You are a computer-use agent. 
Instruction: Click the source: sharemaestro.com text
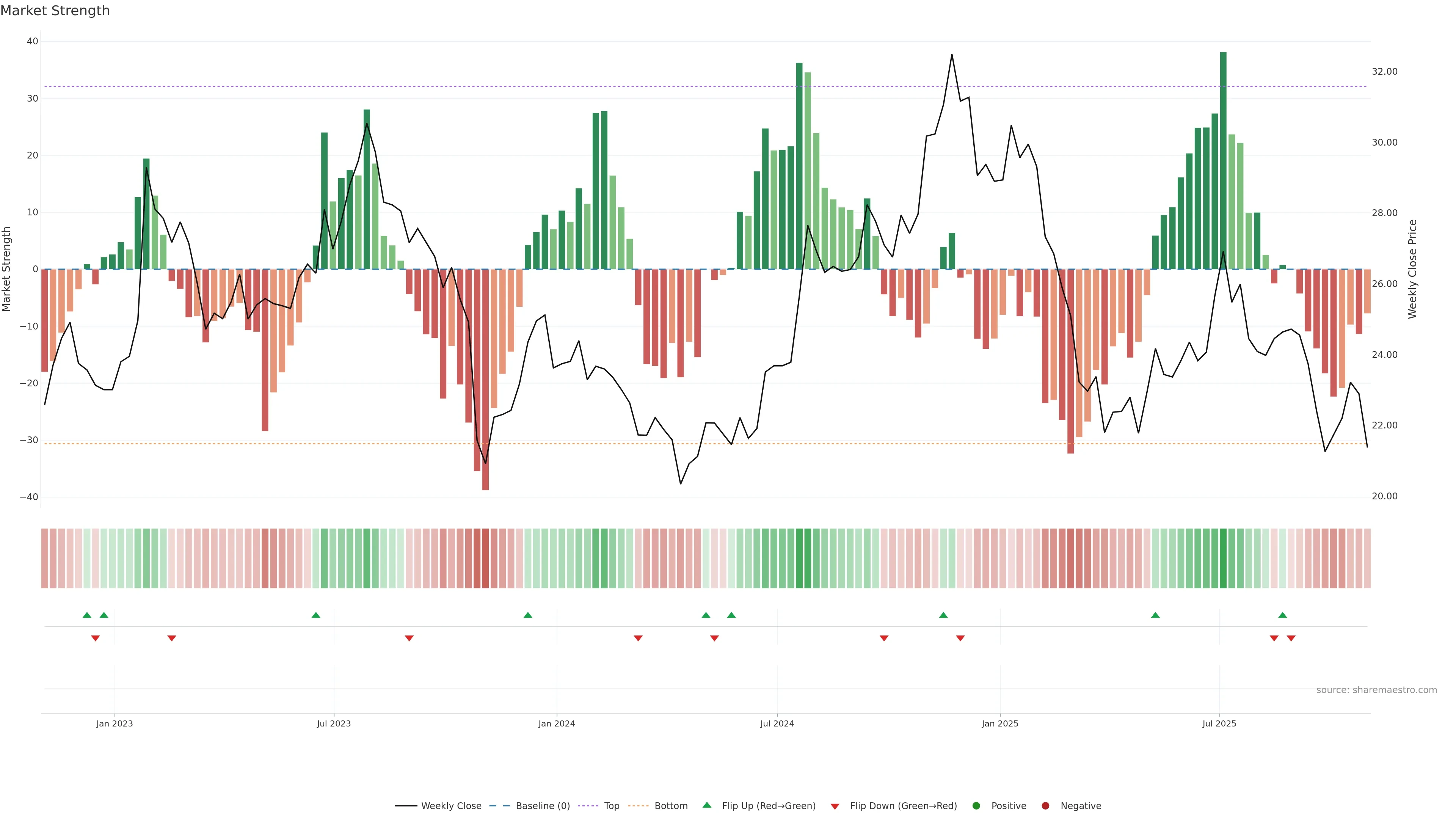point(1376,690)
